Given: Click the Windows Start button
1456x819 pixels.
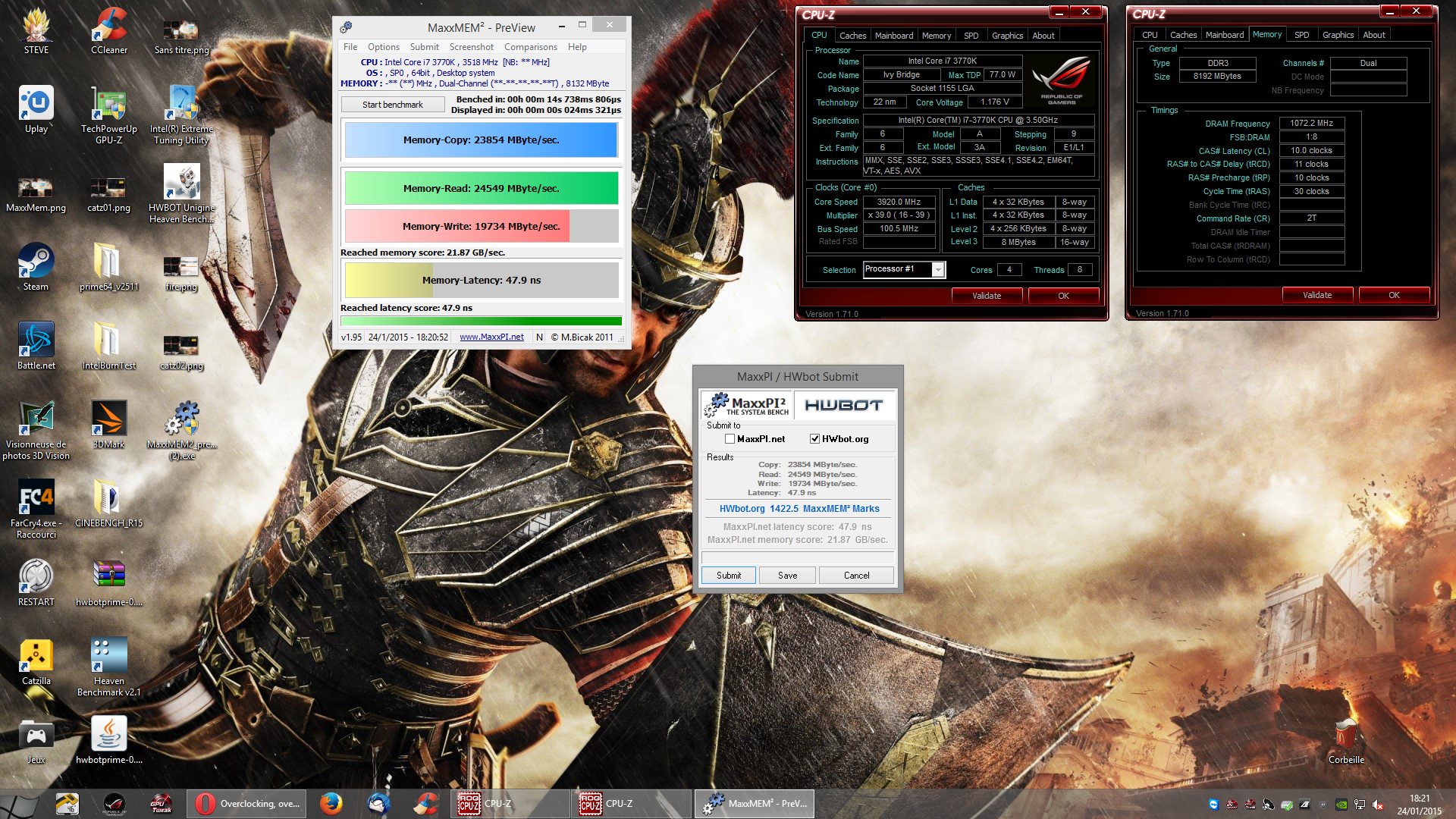Looking at the screenshot, I should 20,805.
